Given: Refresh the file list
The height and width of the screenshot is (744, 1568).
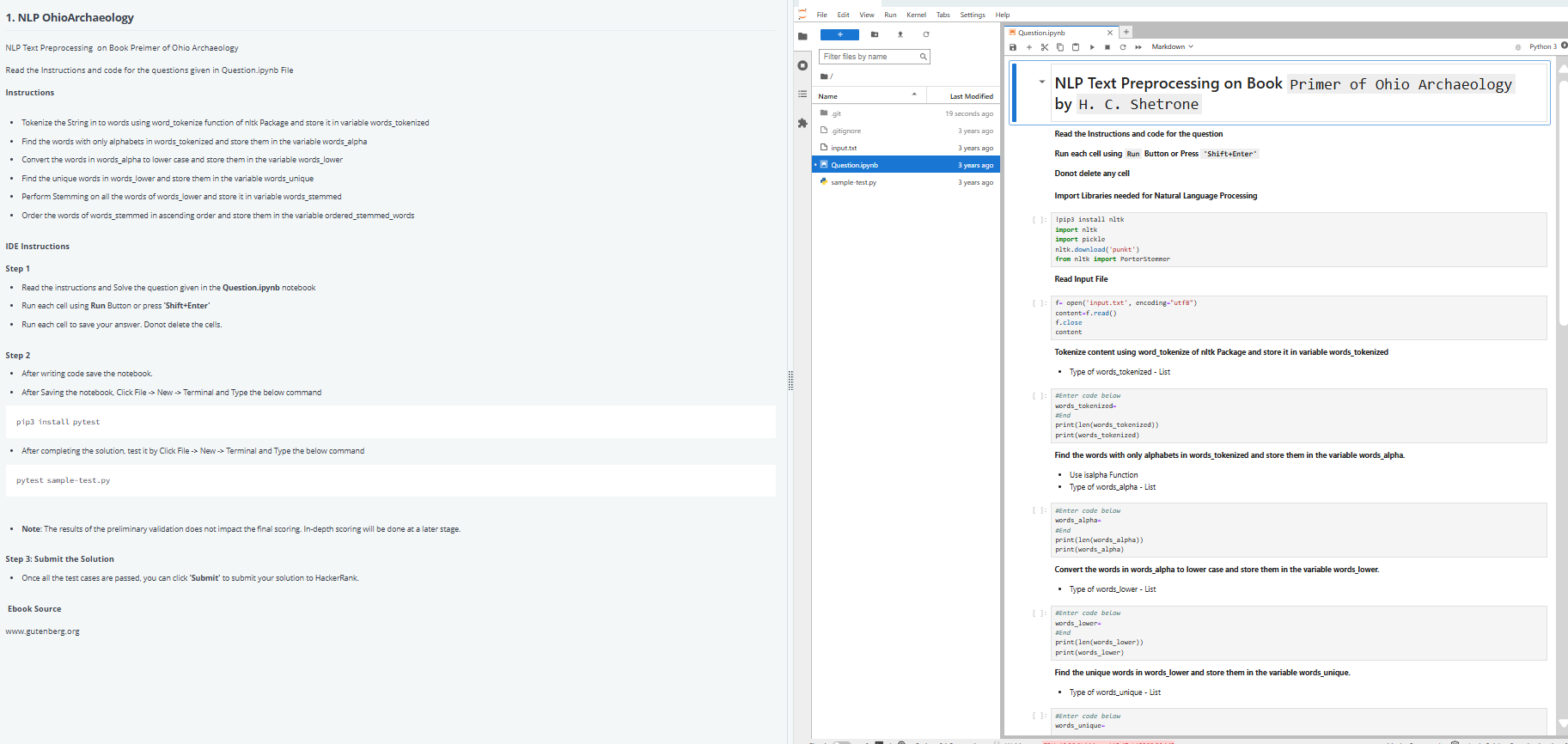Looking at the screenshot, I should pyautogui.click(x=926, y=34).
